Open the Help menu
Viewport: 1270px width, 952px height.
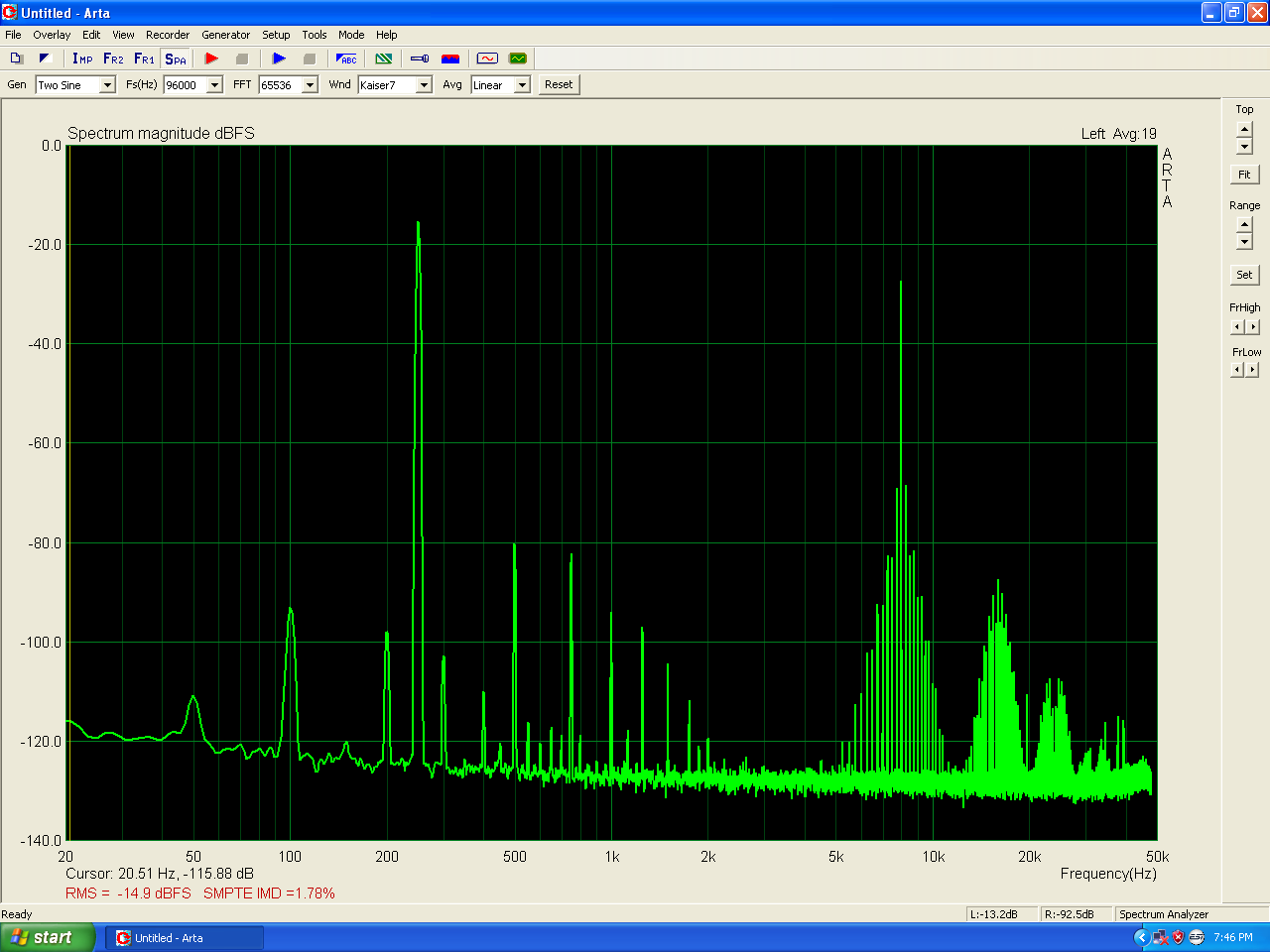tap(387, 35)
